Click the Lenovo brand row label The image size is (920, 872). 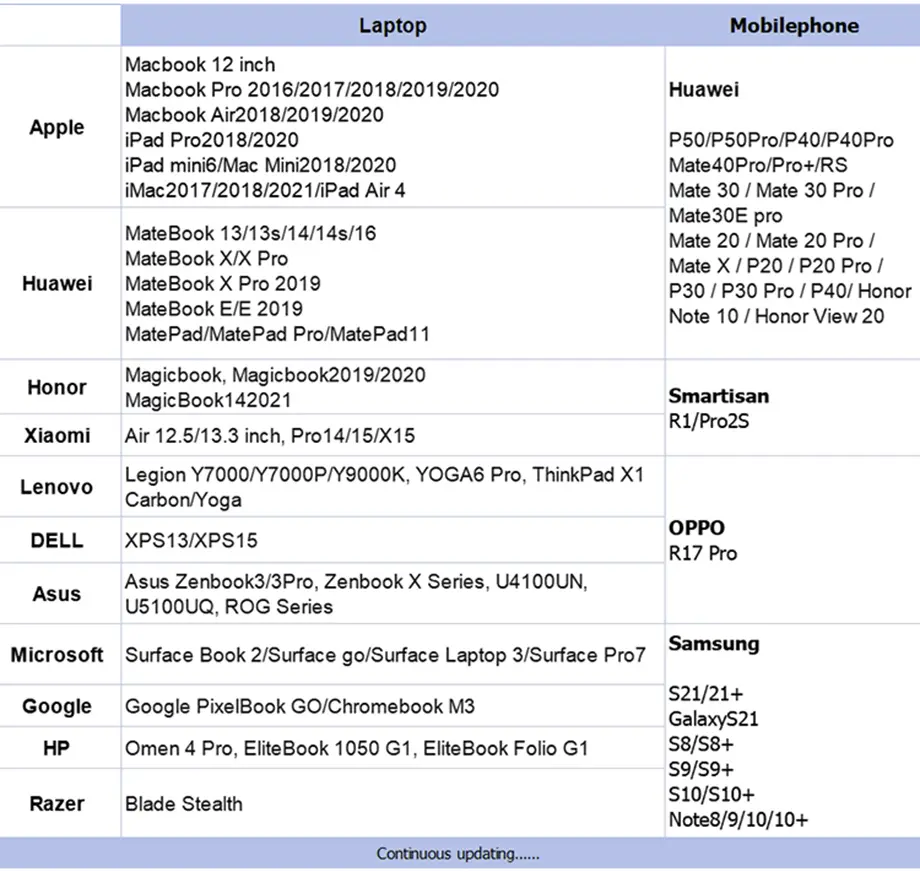(57, 488)
